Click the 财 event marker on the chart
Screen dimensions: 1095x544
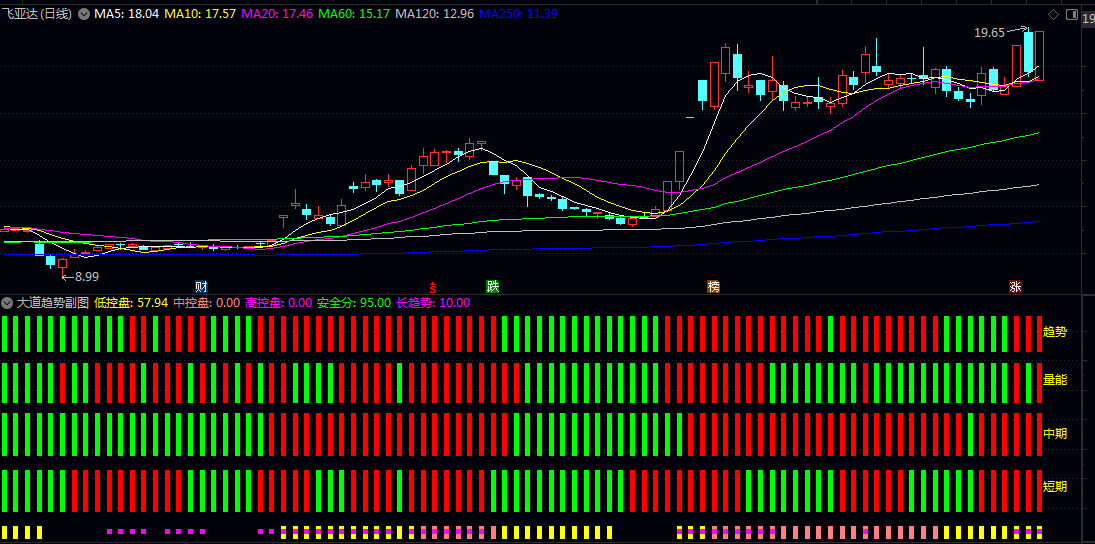coord(201,286)
